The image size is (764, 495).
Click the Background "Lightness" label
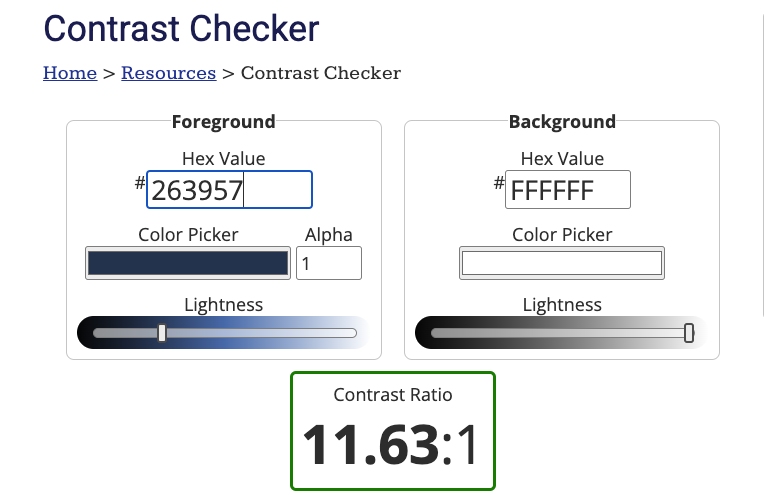coord(562,305)
